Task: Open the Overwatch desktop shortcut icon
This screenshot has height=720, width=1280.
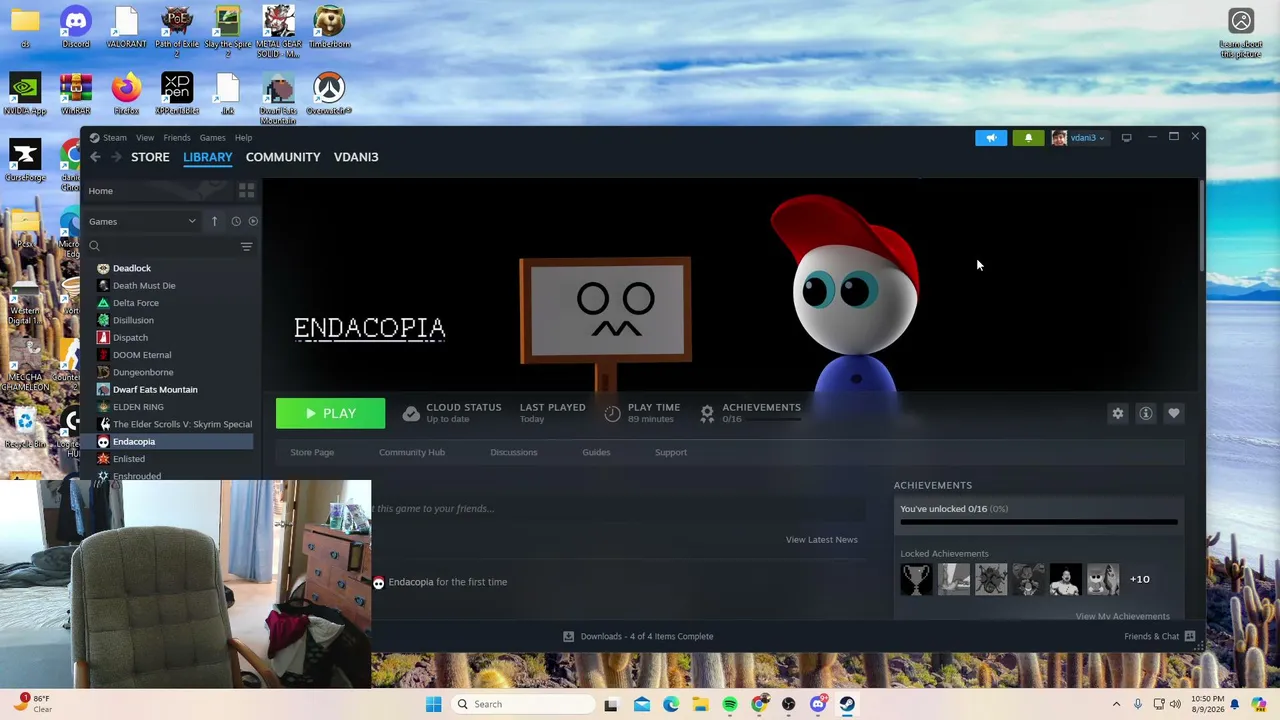Action: click(x=329, y=93)
